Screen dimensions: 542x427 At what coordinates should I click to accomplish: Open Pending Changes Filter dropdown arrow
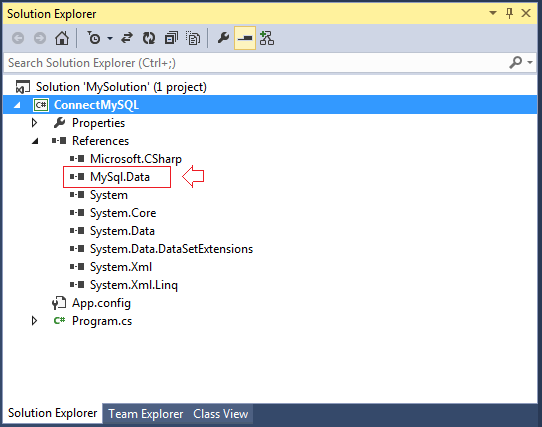[x=110, y=38]
